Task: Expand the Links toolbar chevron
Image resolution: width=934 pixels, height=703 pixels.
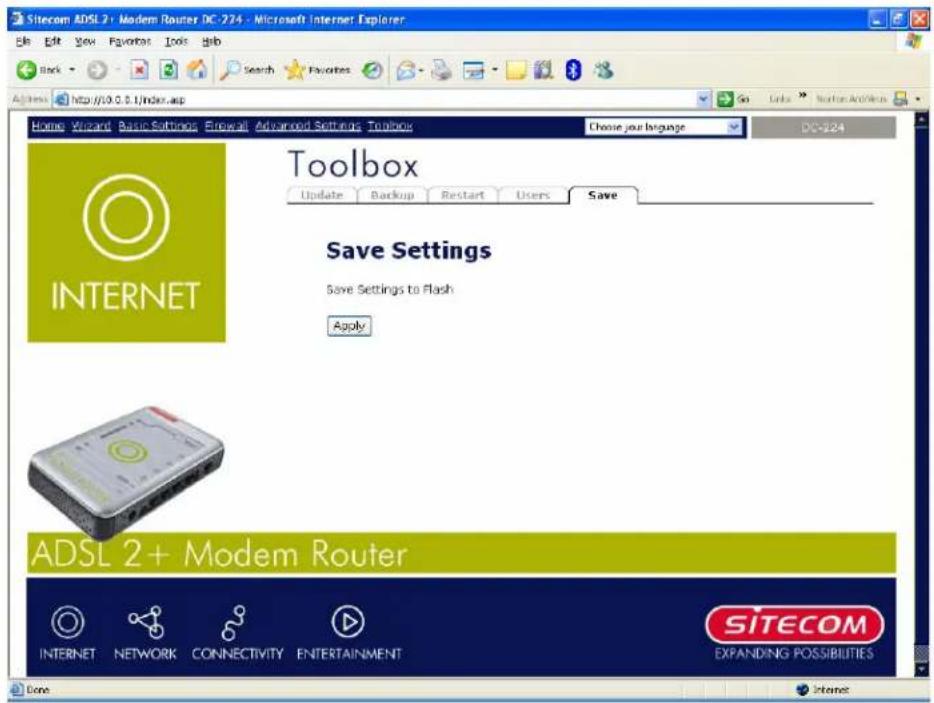Action: [x=803, y=97]
